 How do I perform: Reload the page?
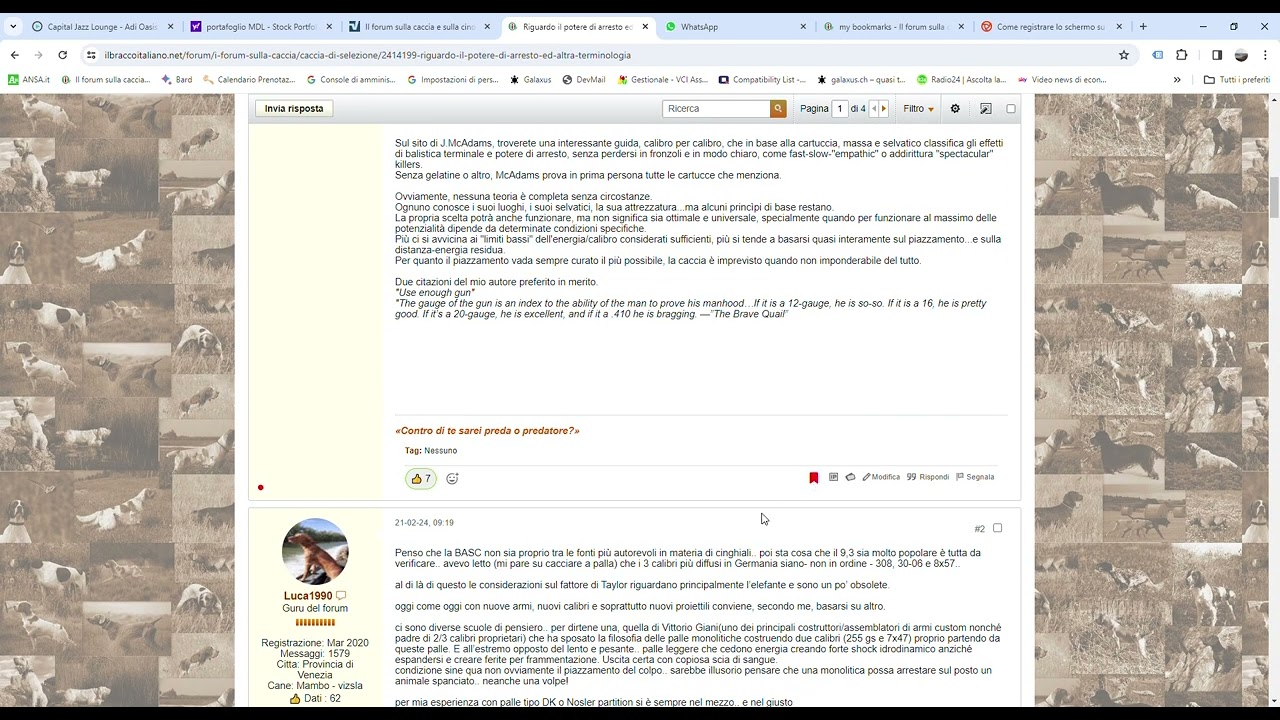(62, 55)
